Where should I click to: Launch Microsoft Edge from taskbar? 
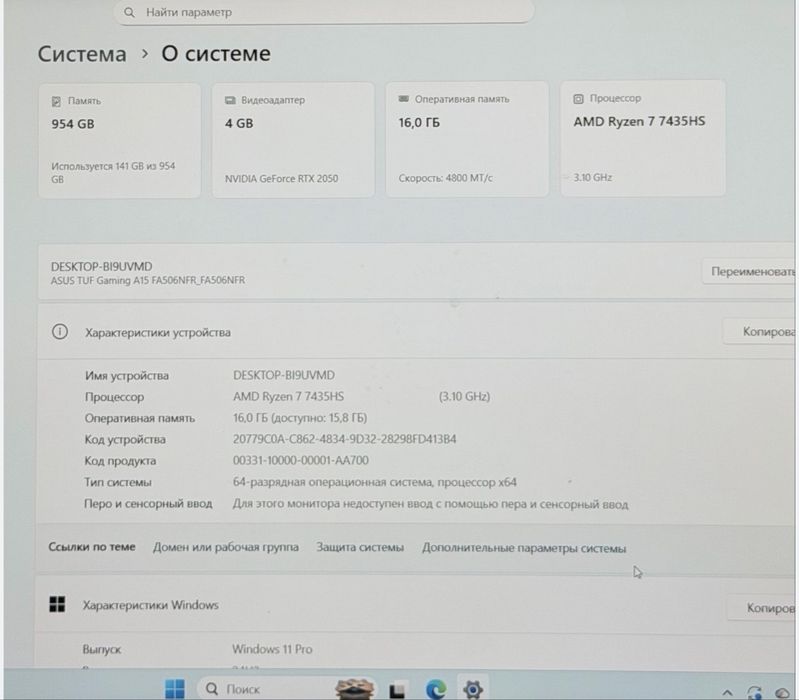point(436,689)
